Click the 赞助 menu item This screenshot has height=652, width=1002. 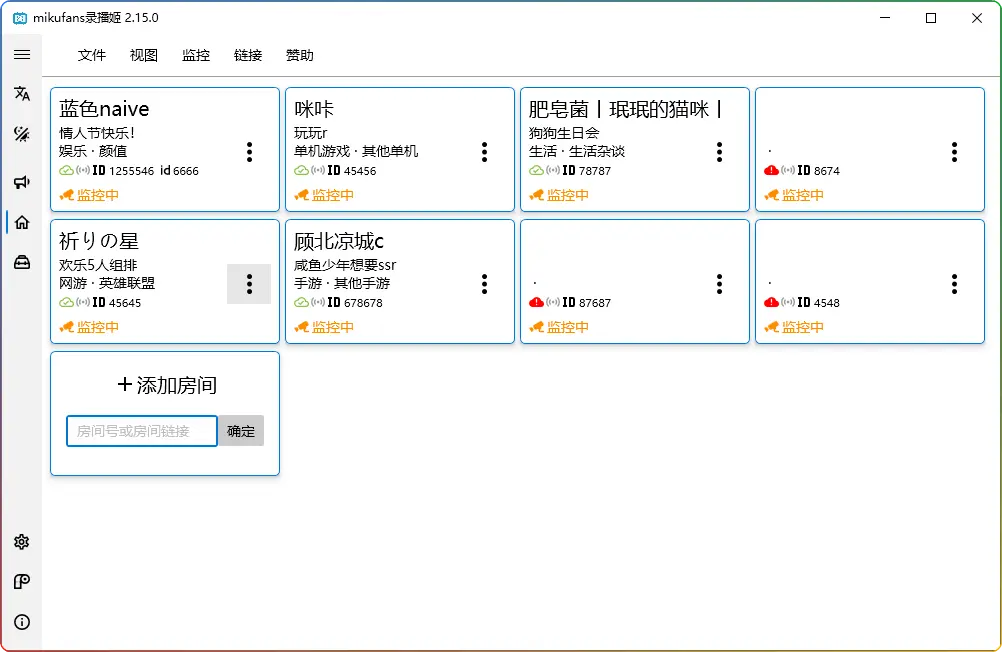[300, 56]
